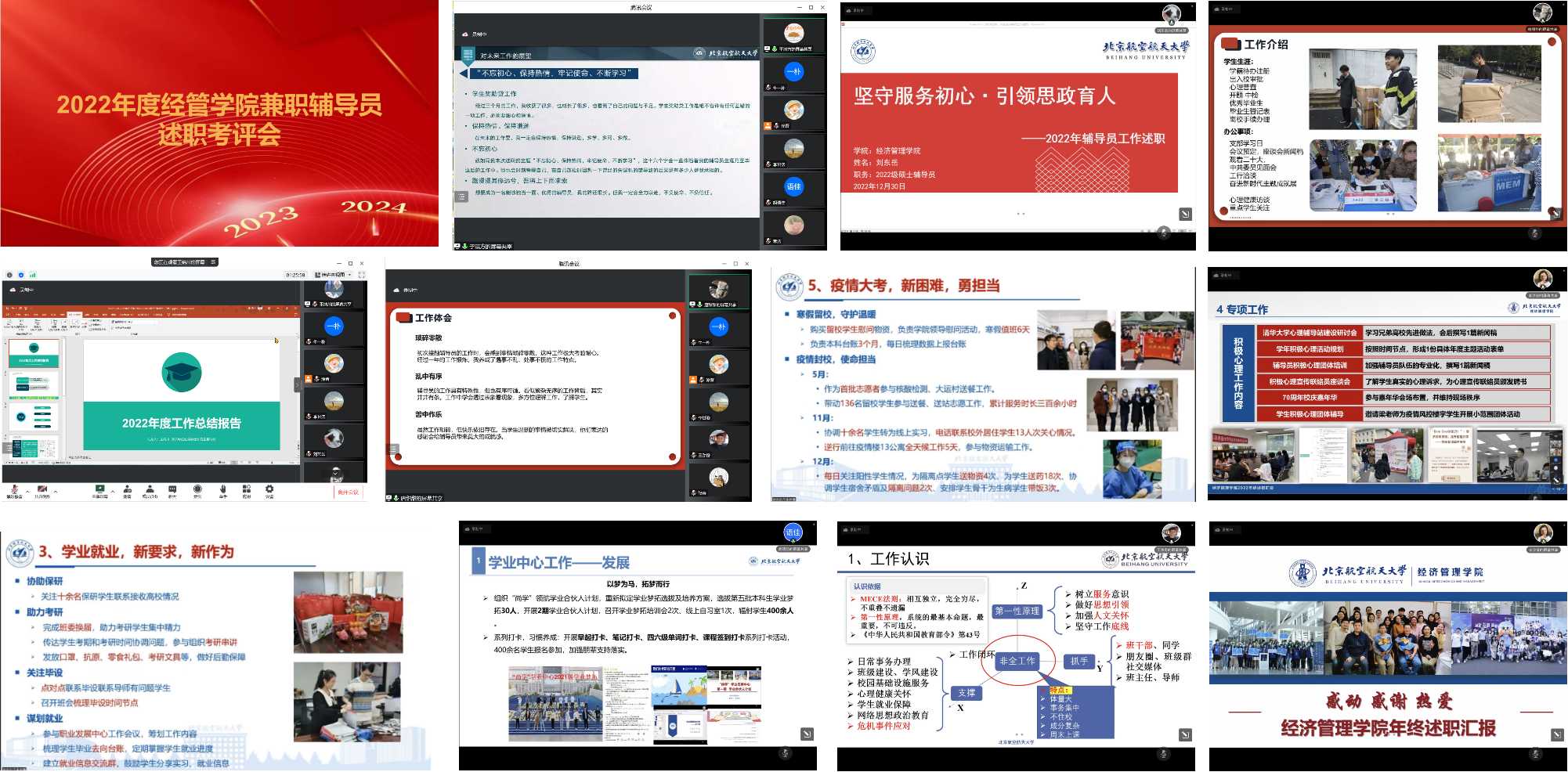Open Settings gear in the meeting toolbar
Screen dimensions: 1568x772
tap(269, 490)
